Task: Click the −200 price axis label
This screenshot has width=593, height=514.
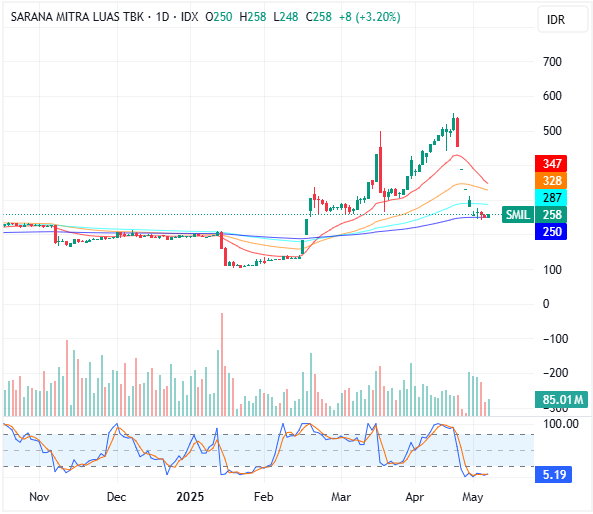Action: click(556, 373)
